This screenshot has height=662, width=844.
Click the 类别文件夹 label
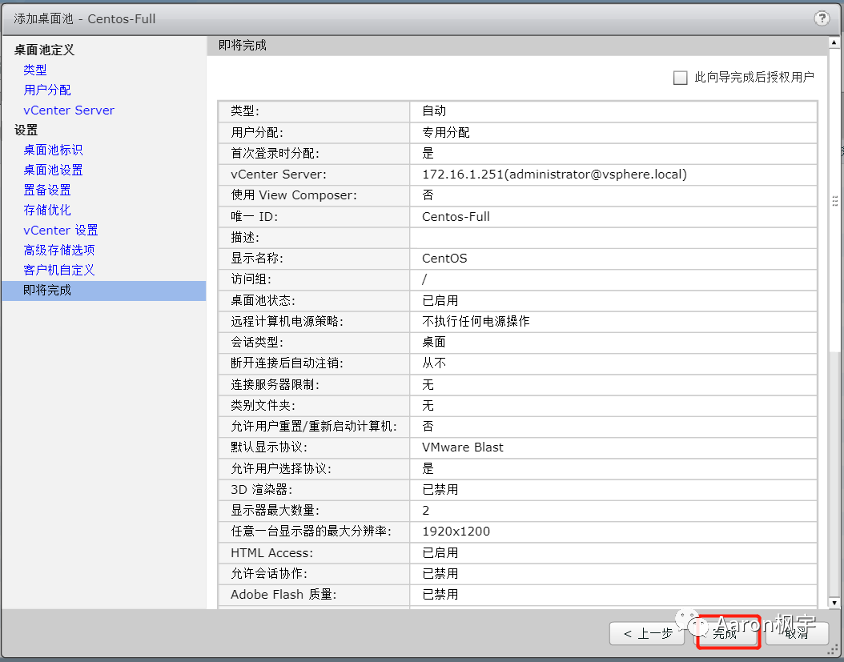click(263, 406)
